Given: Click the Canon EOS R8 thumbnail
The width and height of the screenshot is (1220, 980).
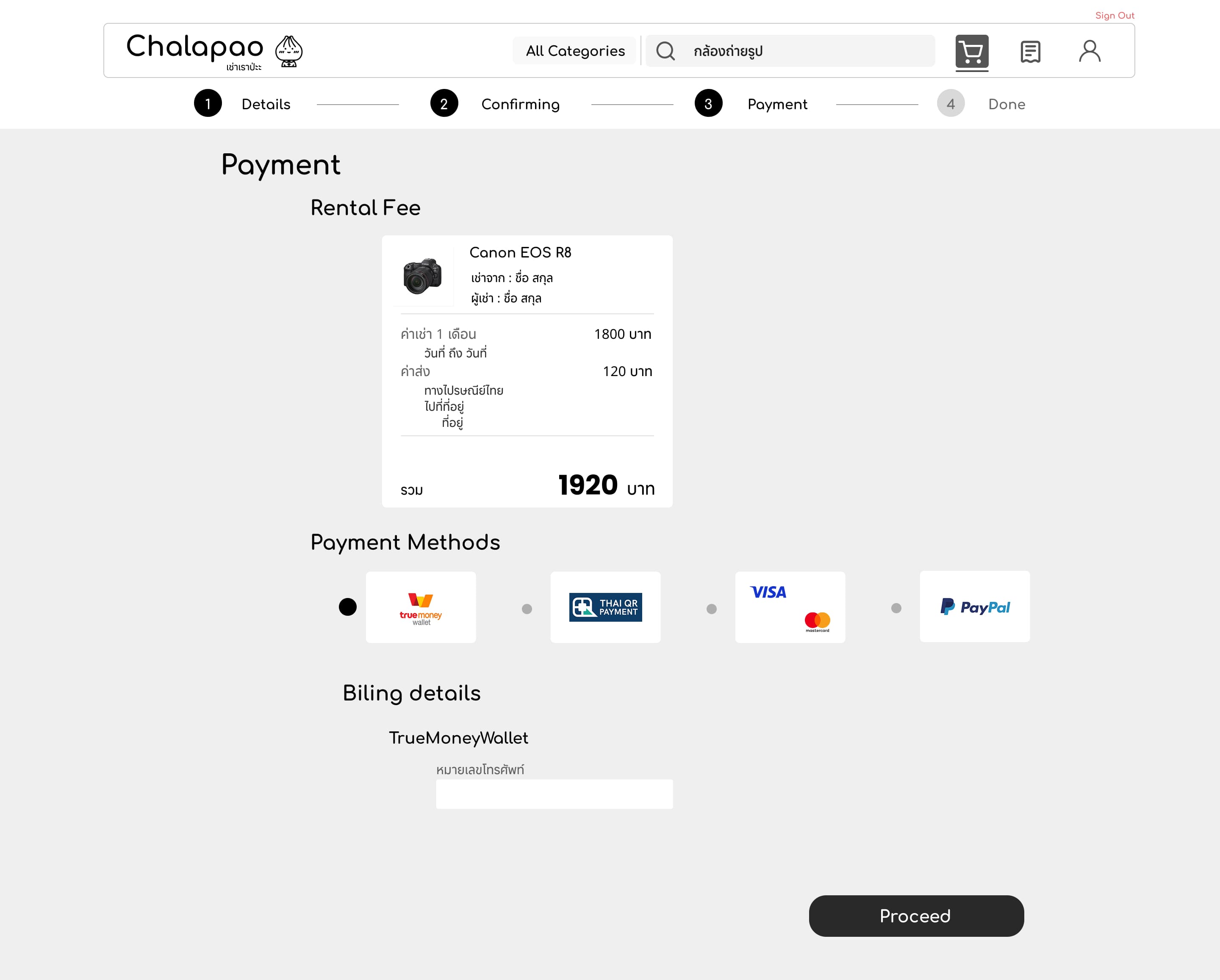Looking at the screenshot, I should pos(422,276).
